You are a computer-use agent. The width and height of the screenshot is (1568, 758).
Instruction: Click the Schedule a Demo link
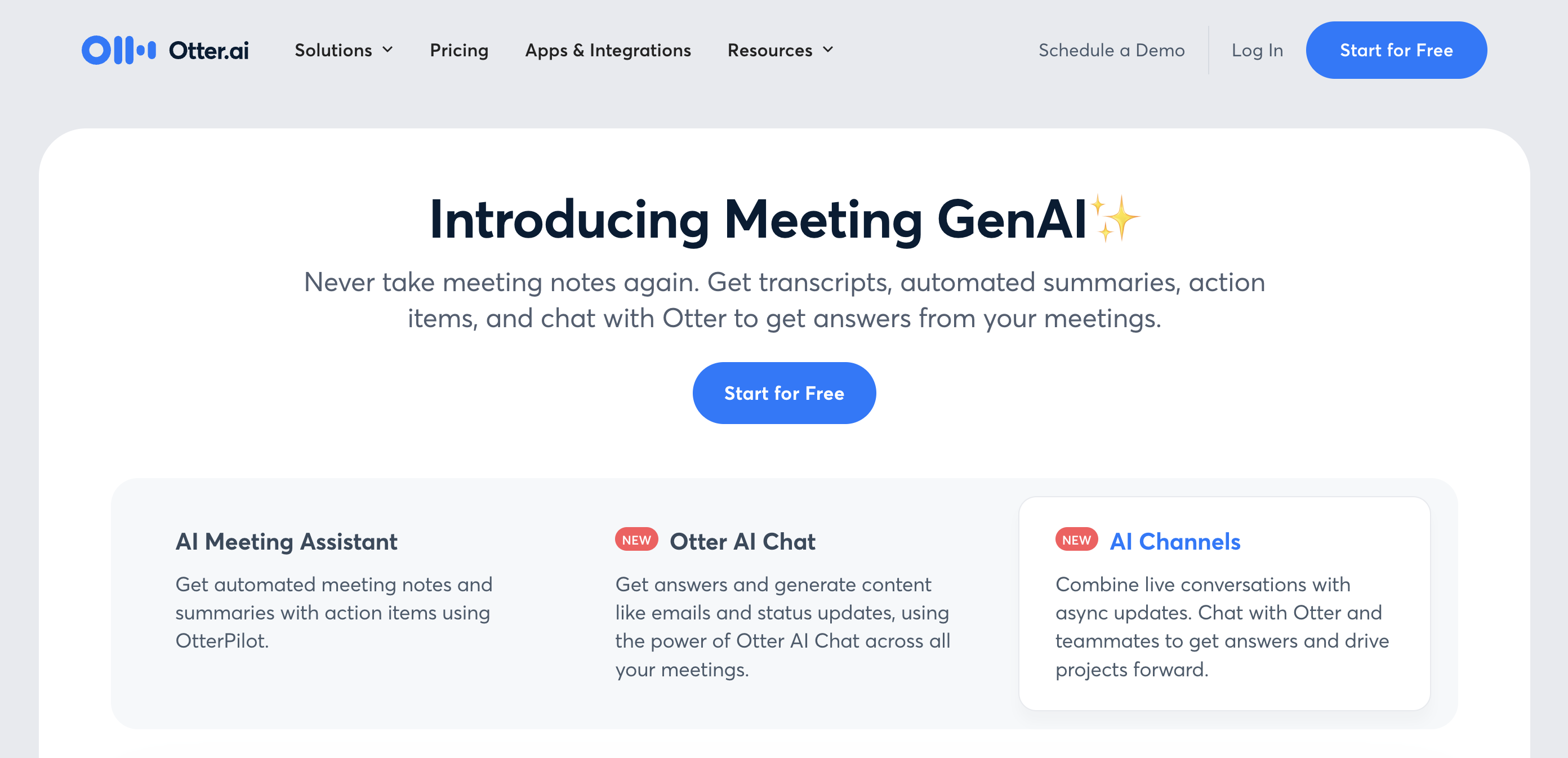coord(1111,50)
